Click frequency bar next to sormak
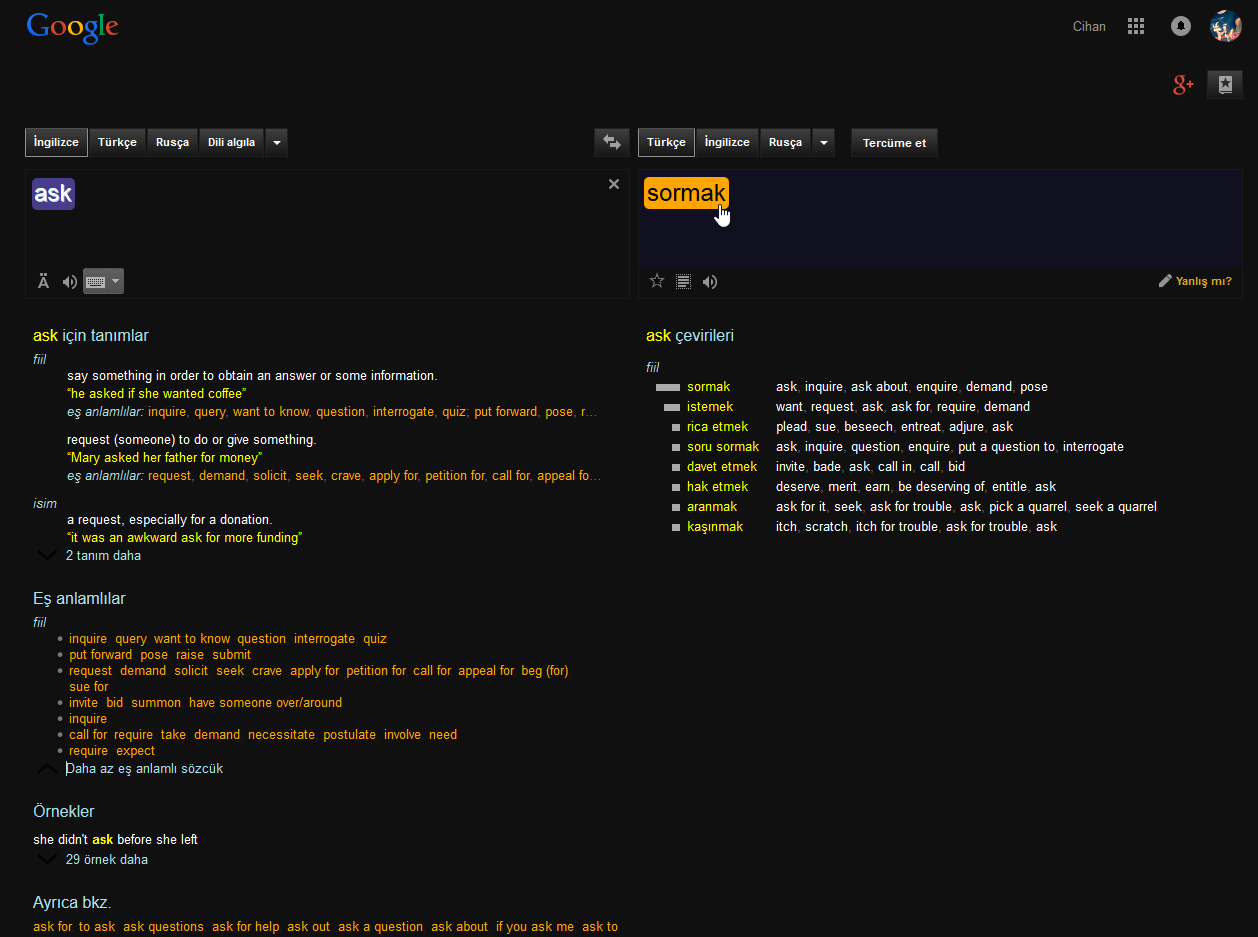The height and width of the screenshot is (937, 1258). [x=668, y=387]
